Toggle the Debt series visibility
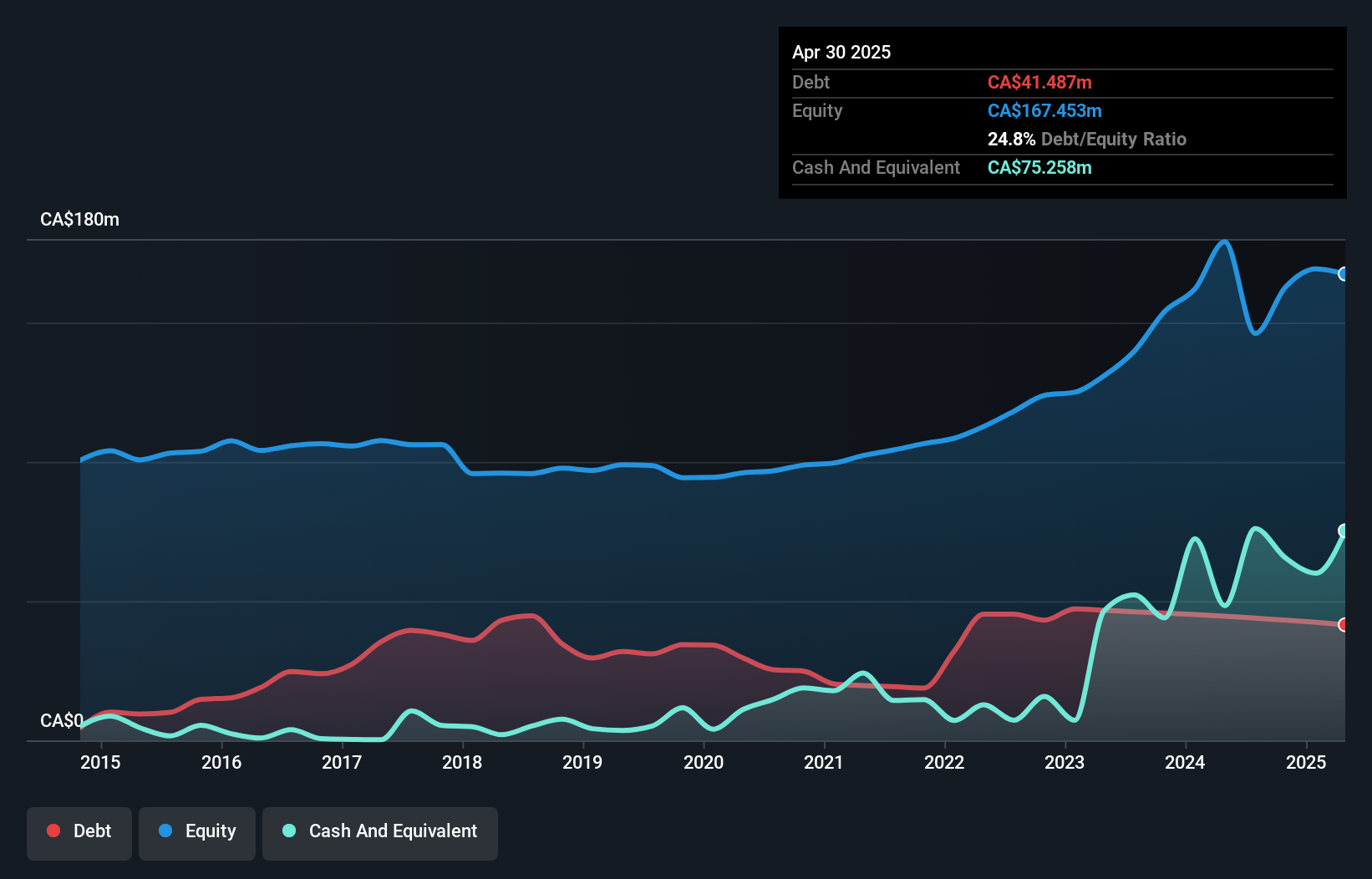Viewport: 1372px width, 879px height. (79, 832)
